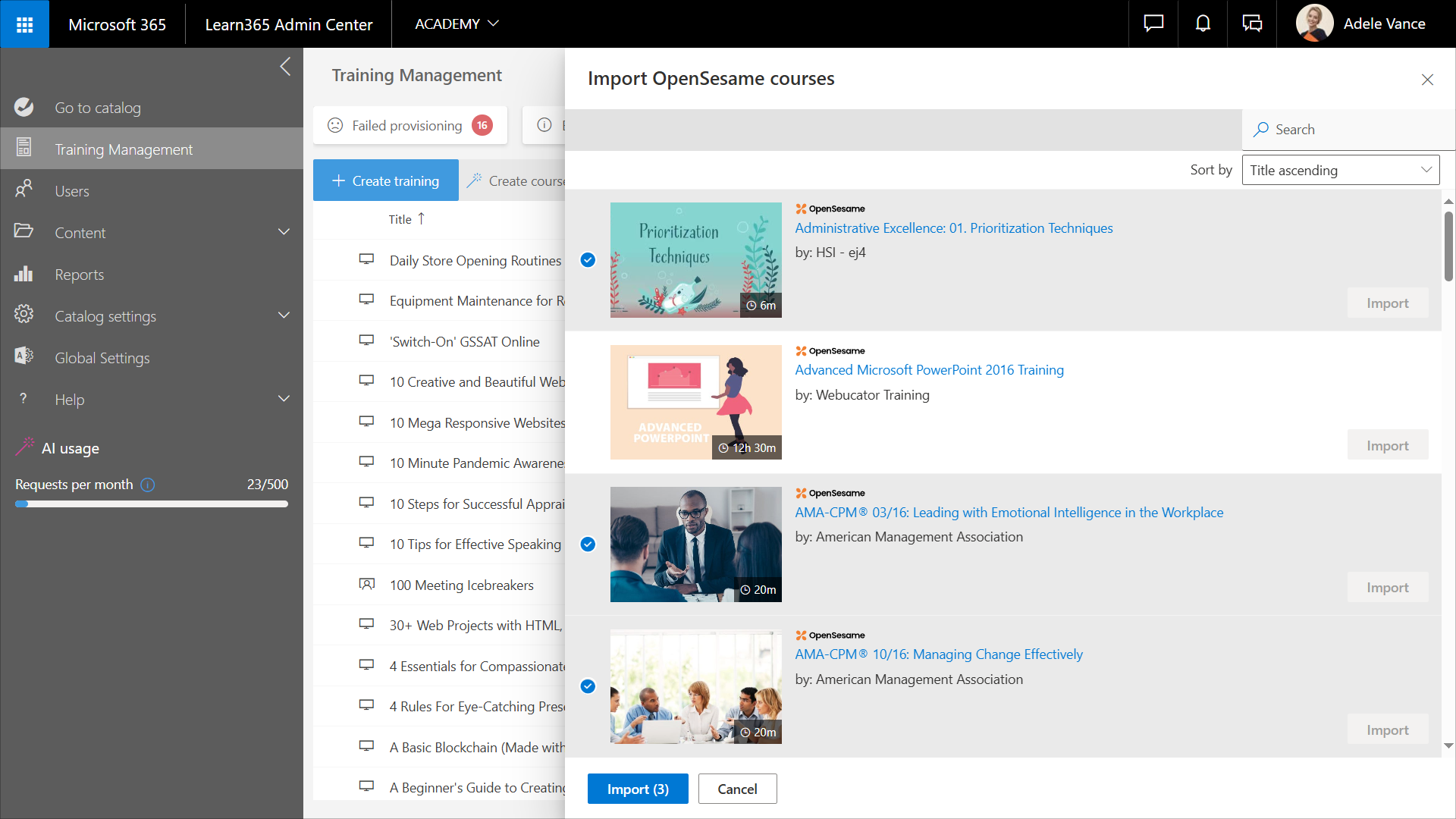Click the plus icon on Create training

pos(338,180)
